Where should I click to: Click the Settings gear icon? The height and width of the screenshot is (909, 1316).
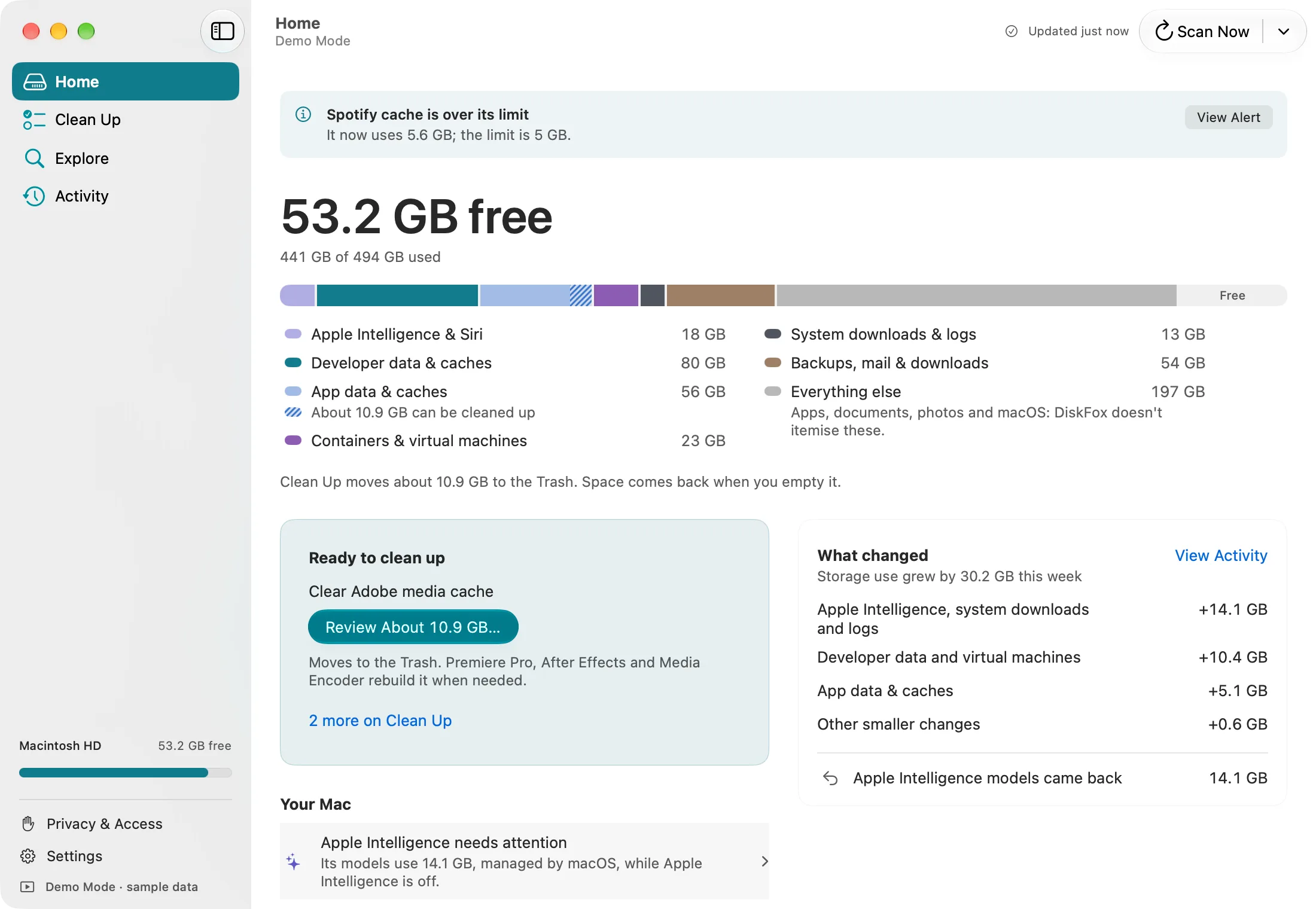point(28,856)
